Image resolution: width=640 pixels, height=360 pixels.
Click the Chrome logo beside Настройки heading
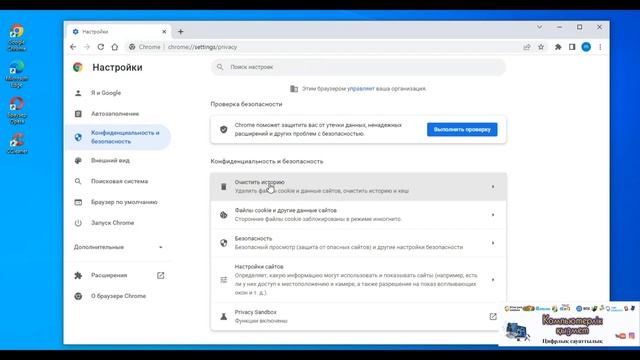coord(78,67)
